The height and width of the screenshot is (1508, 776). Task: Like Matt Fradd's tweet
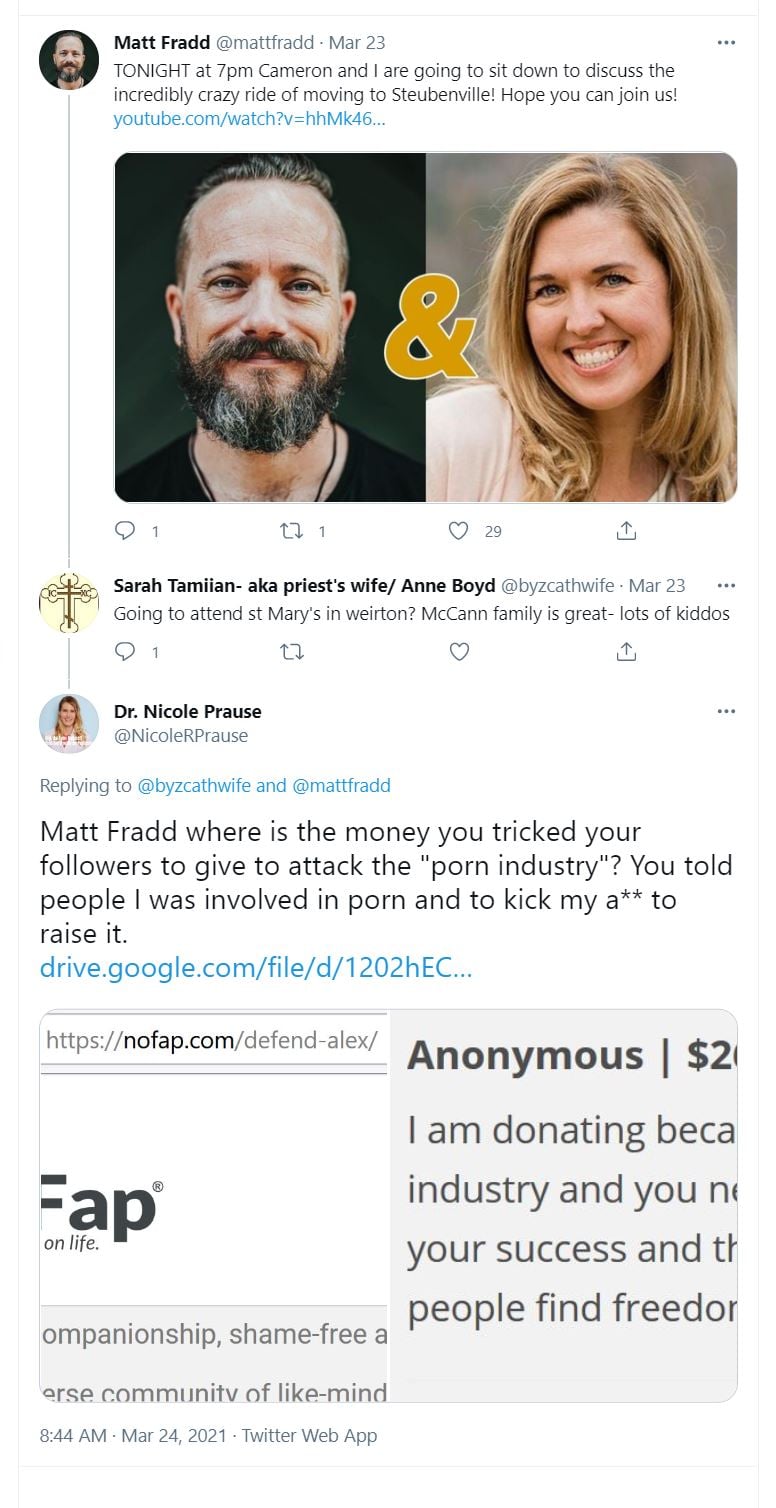pyautogui.click(x=459, y=531)
